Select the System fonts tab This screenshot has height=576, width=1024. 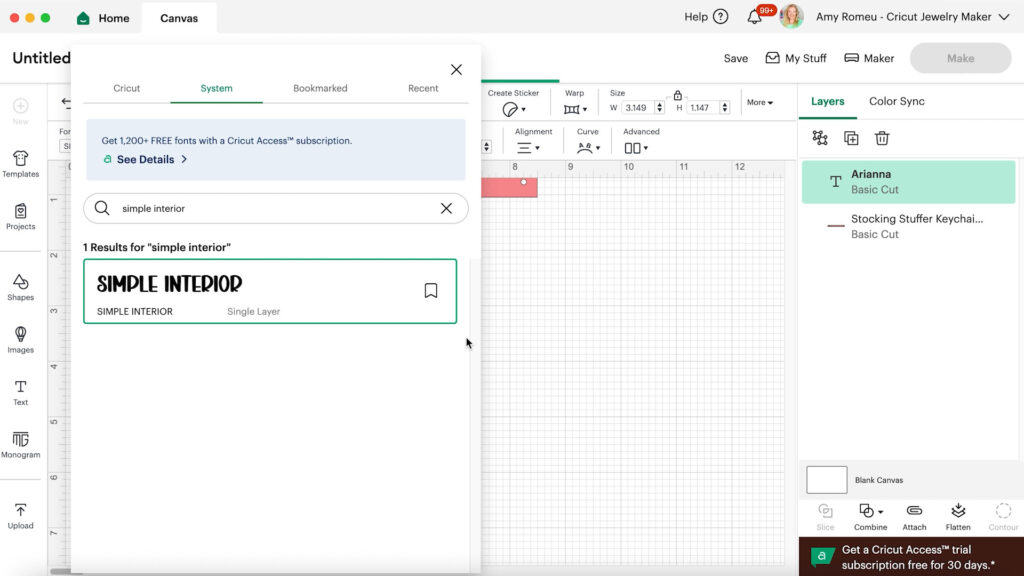216,88
